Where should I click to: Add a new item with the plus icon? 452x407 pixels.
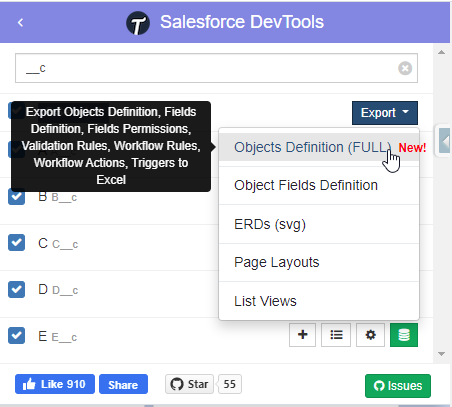(302, 335)
